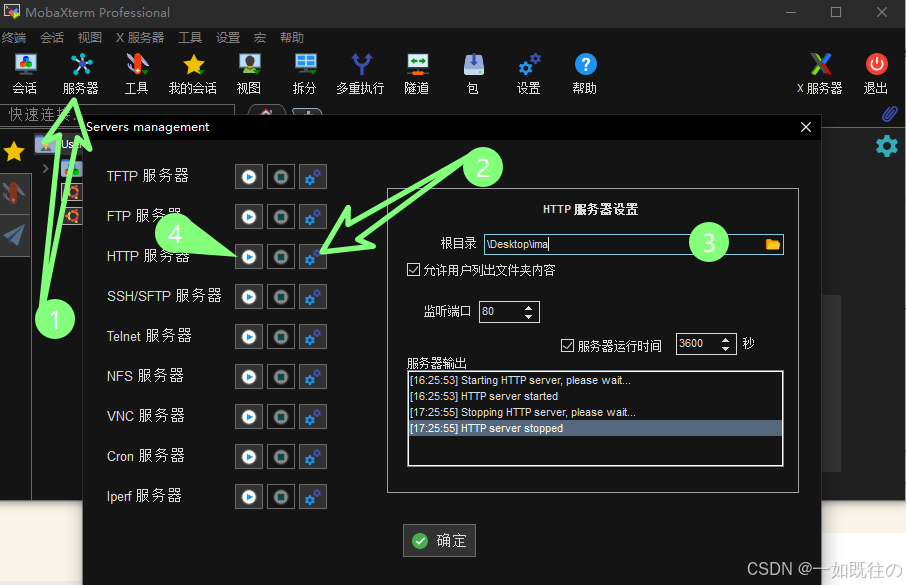This screenshot has width=906, height=585.
Task: Start the TFTP server
Action: 249,177
